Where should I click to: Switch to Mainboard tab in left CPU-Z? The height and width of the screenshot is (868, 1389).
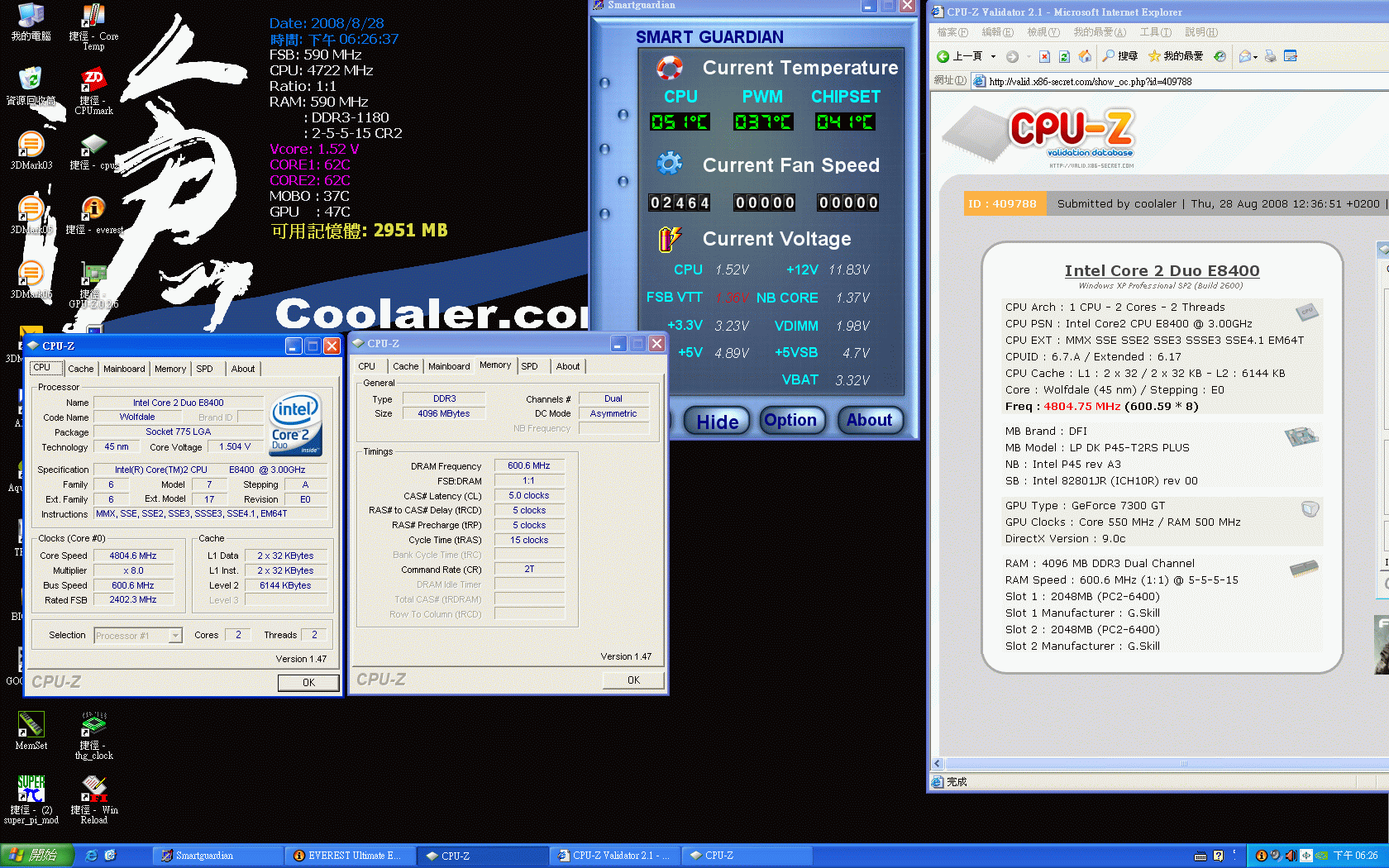(x=124, y=369)
